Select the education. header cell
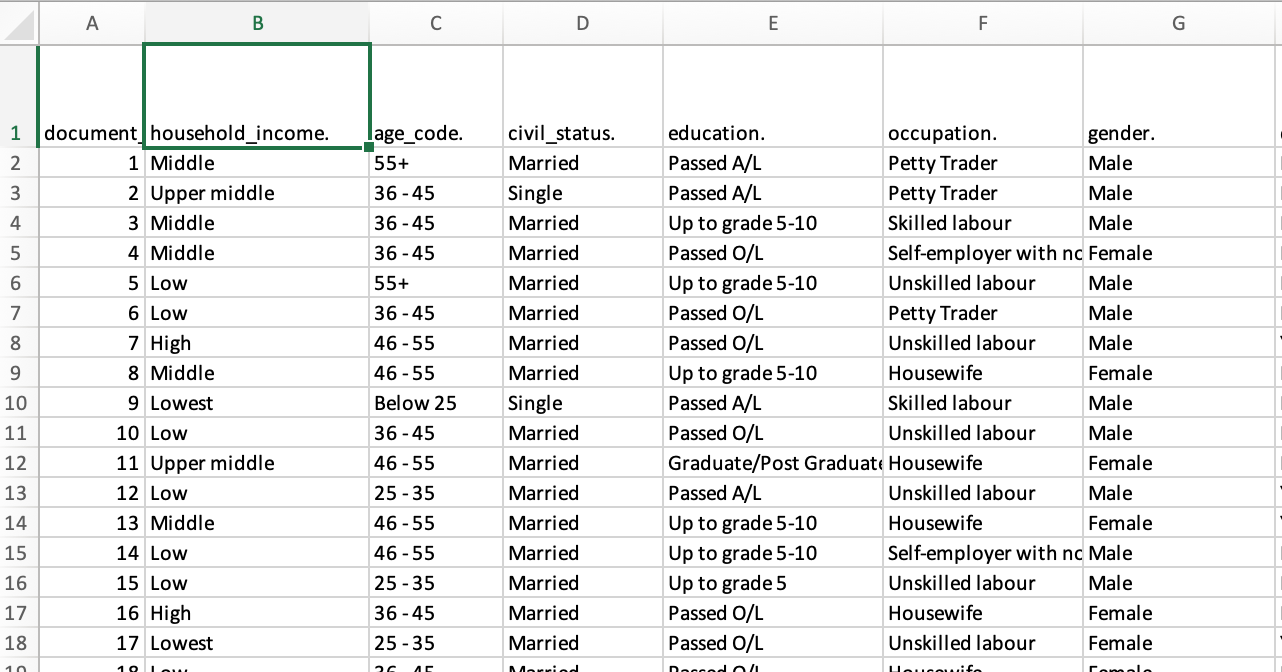This screenshot has width=1282, height=672. [772, 133]
